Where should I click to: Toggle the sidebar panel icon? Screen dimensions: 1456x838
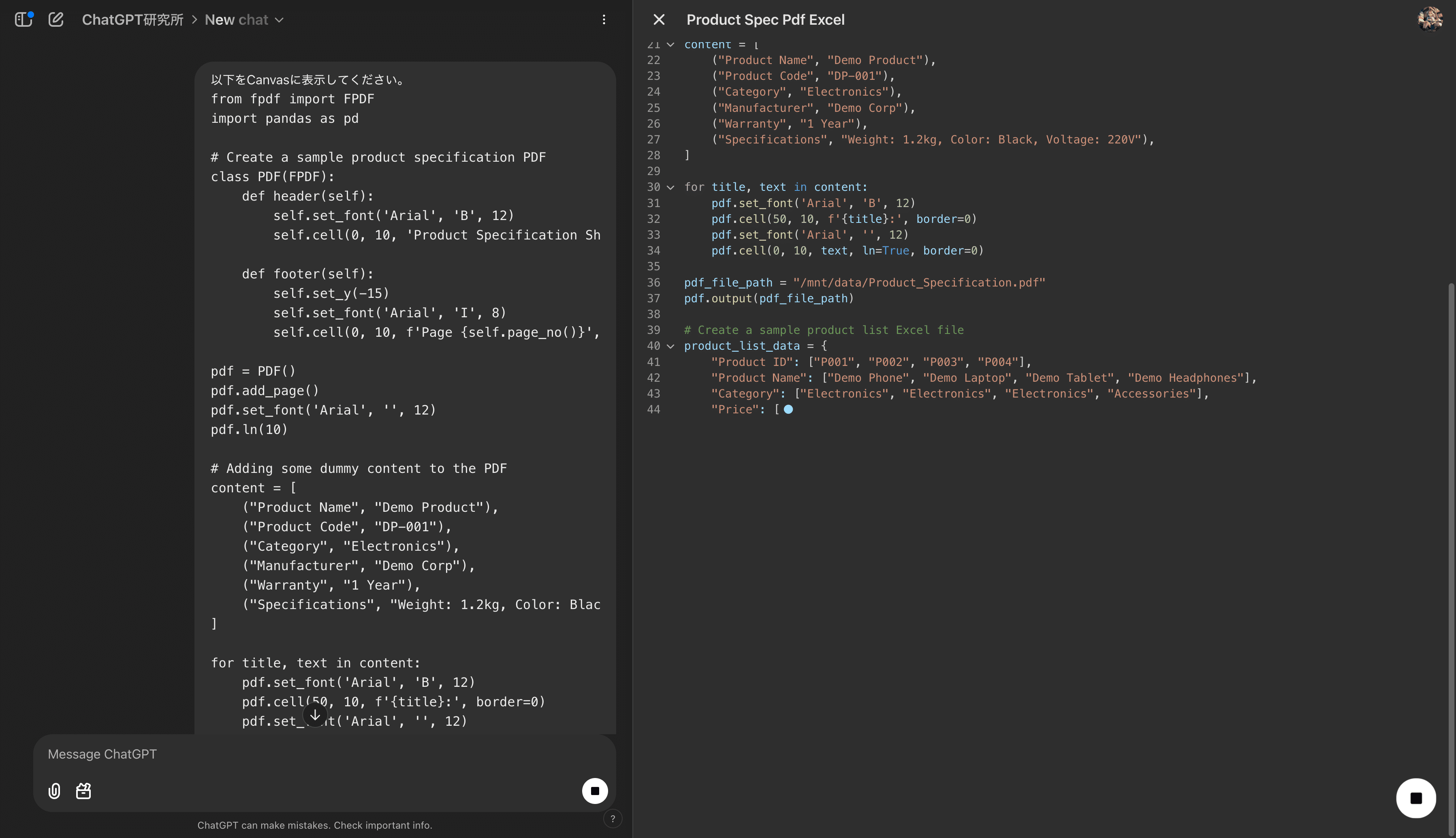coord(23,19)
